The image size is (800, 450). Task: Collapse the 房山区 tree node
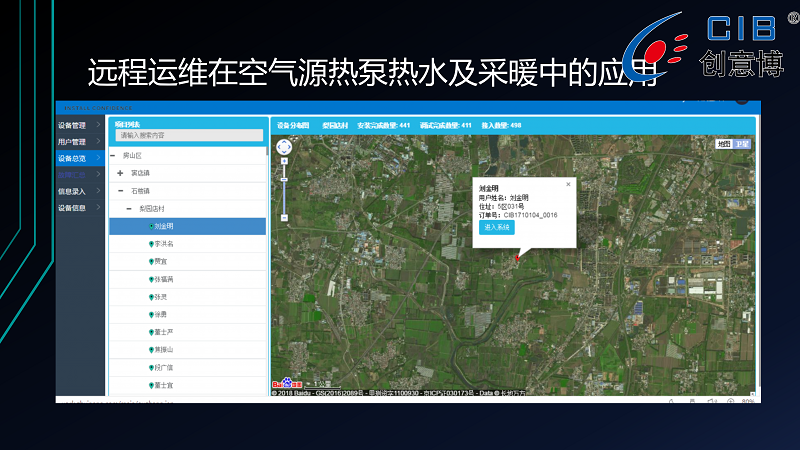point(113,156)
